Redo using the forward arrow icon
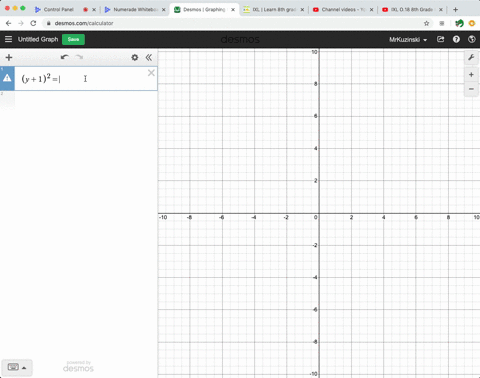The image size is (480, 378). point(79,57)
